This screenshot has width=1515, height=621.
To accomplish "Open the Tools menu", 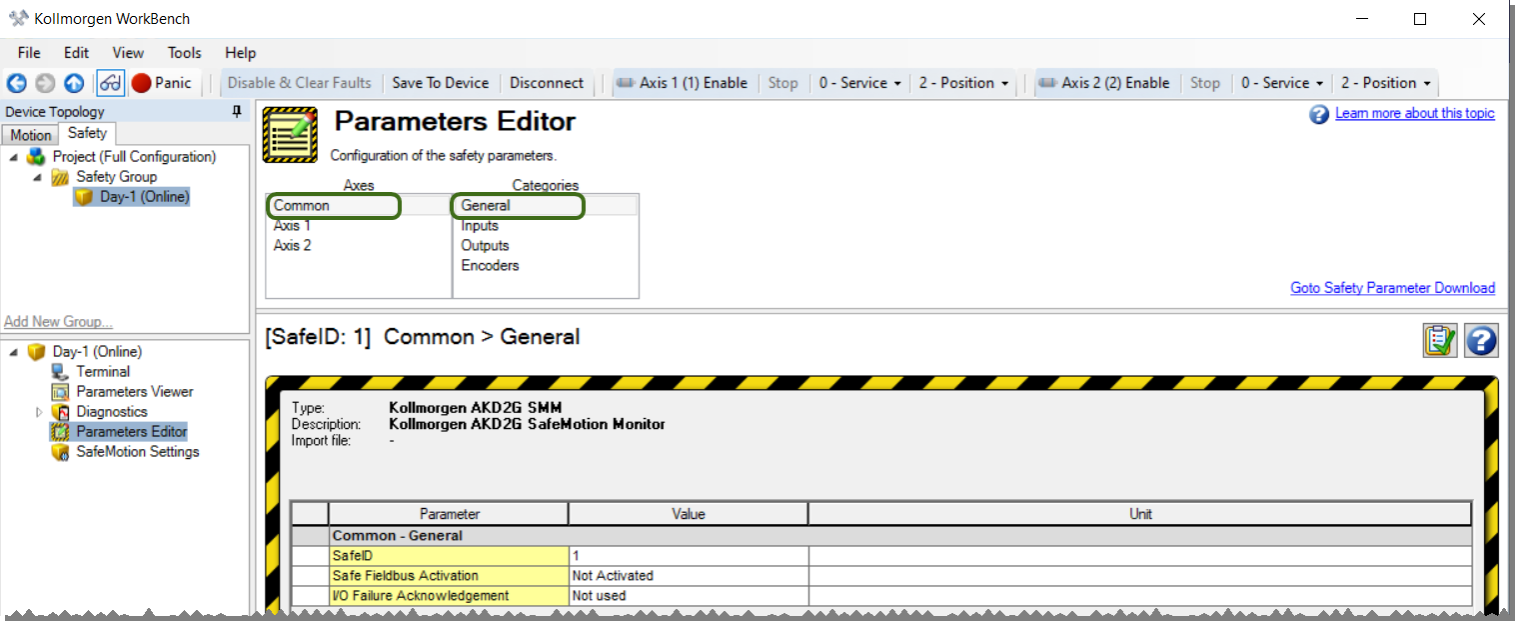I will coord(184,53).
